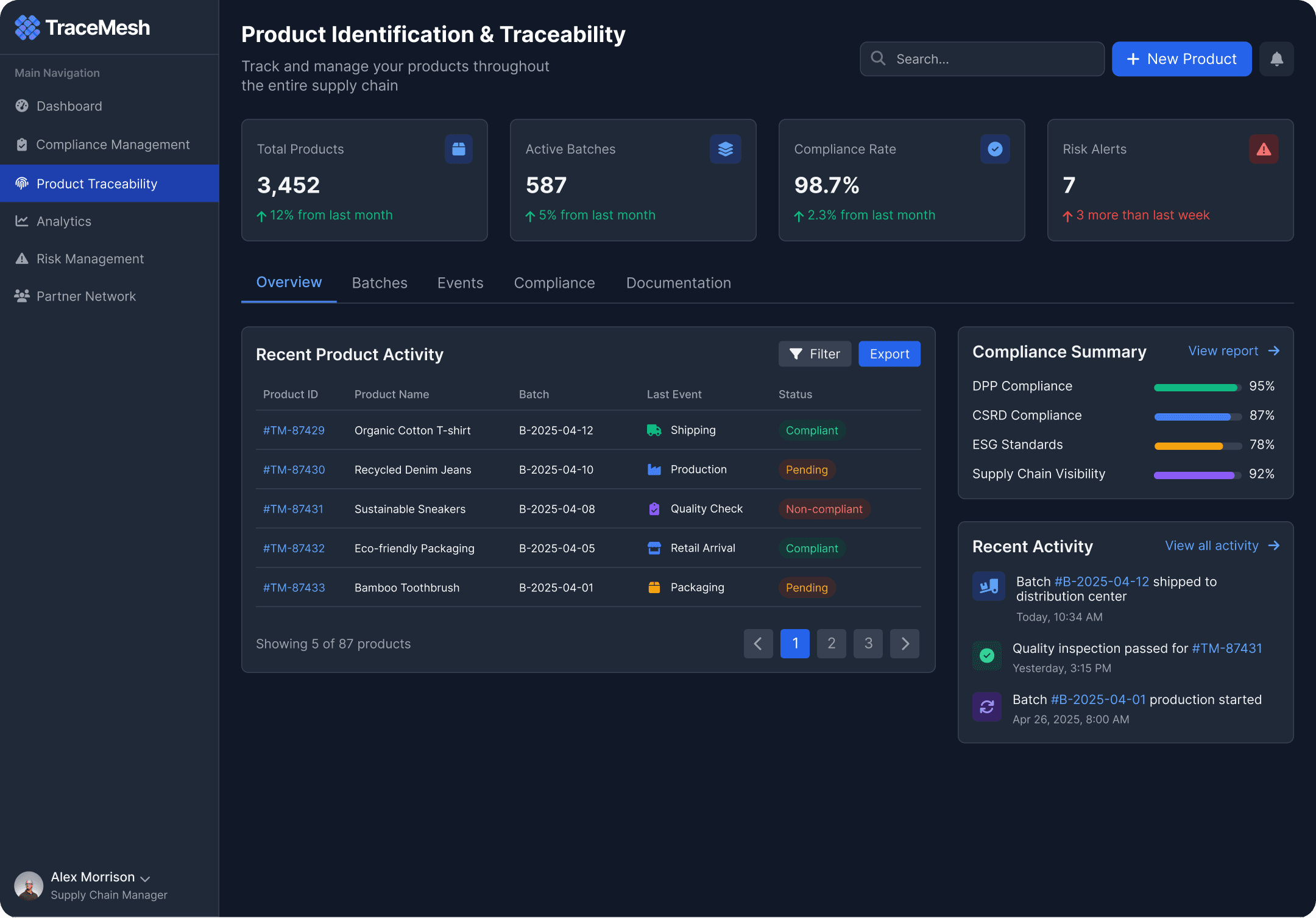The image size is (1316, 918).
Task: Click the Product Traceability fingerprint icon
Action: (x=22, y=183)
